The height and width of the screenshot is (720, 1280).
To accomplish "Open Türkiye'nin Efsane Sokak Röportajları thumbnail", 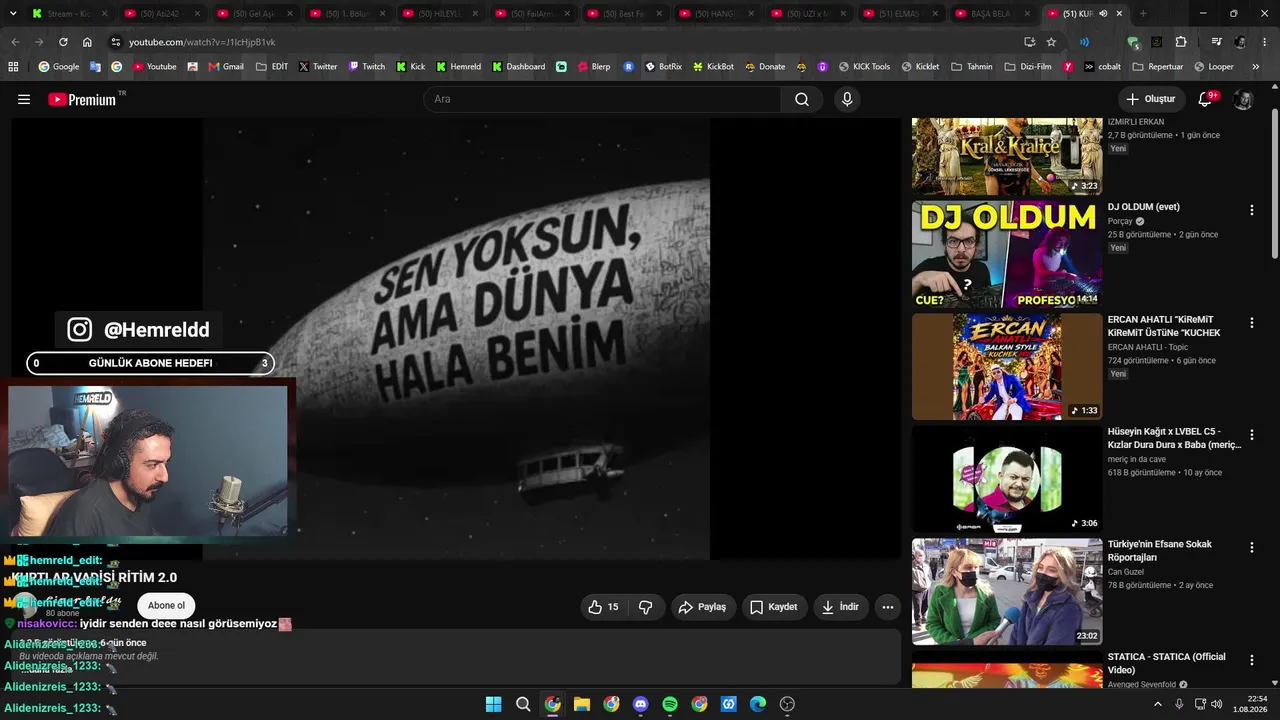I will [1007, 592].
